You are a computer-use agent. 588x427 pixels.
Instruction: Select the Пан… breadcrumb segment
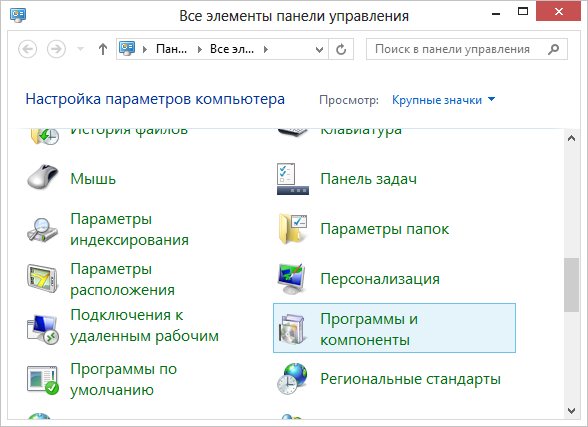171,49
